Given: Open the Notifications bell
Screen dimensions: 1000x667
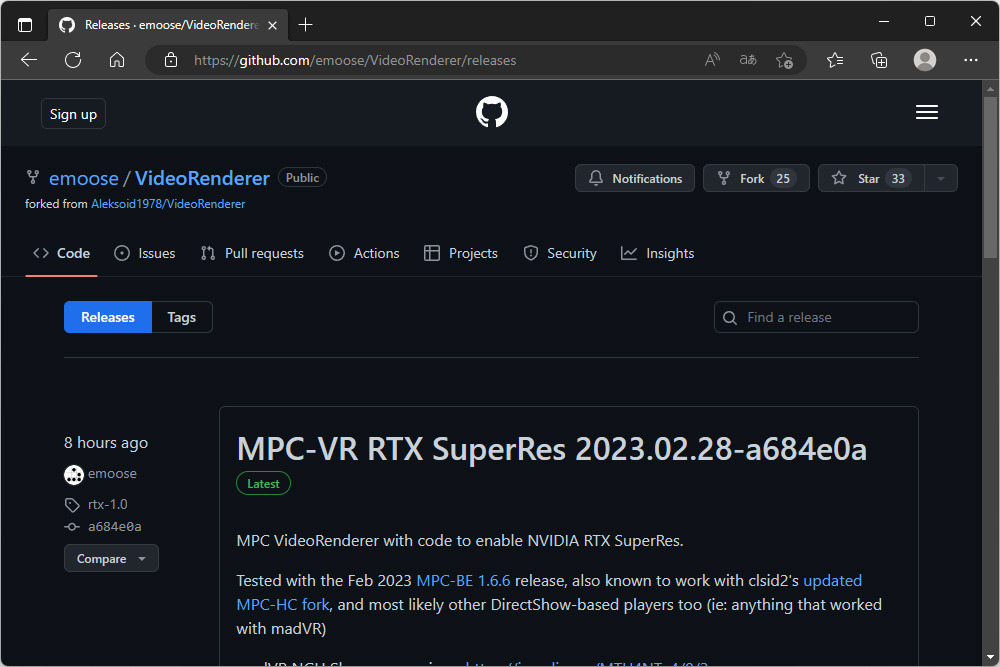Looking at the screenshot, I should click(596, 178).
